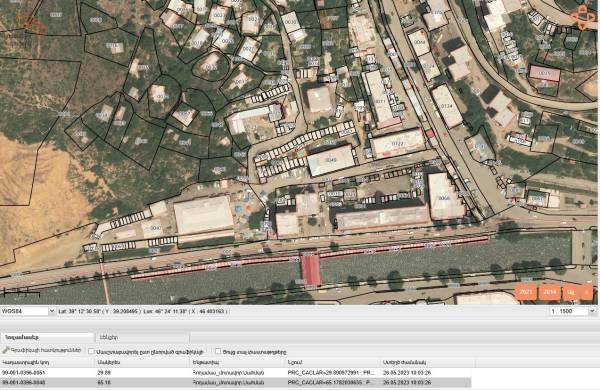The width and height of the screenshot is (600, 390).
Task: Click the rightmost small orange button
Action: pyautogui.click(x=587, y=292)
